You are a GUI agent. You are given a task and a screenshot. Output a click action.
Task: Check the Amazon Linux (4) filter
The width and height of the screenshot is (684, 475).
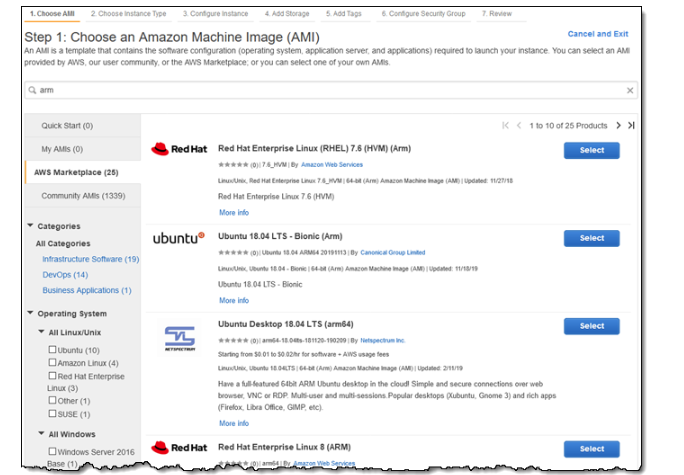tap(52, 362)
